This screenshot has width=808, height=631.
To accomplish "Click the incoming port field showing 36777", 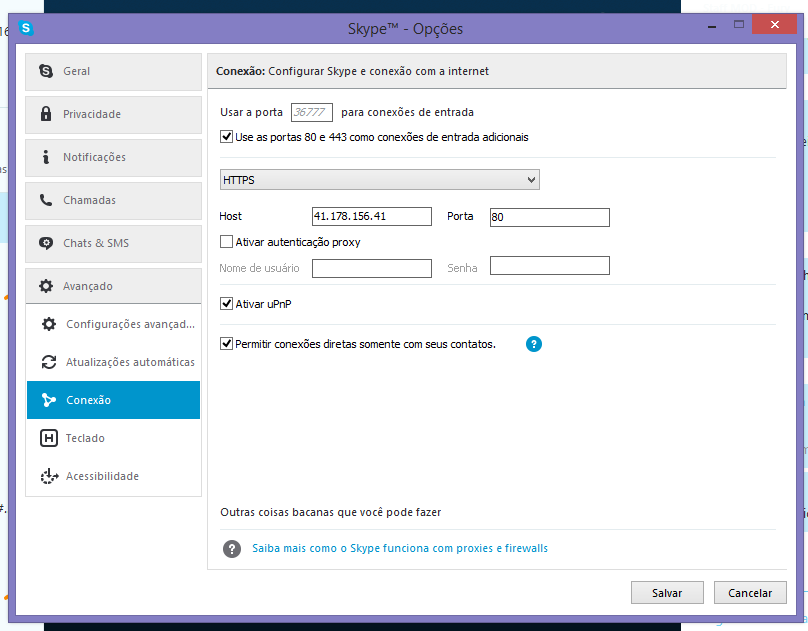I will [312, 112].
